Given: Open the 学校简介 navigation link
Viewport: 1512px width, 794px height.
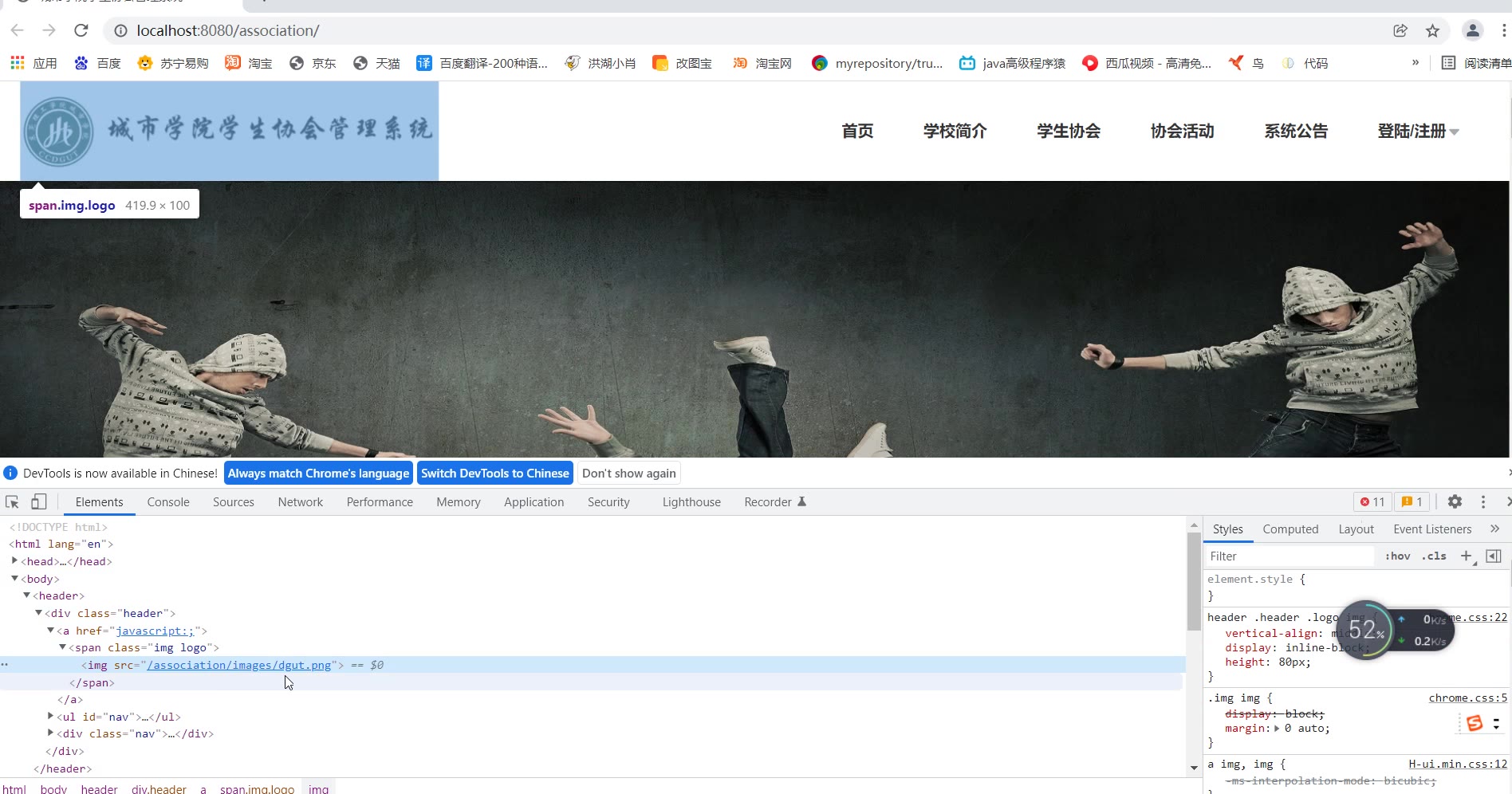Looking at the screenshot, I should pos(955,132).
